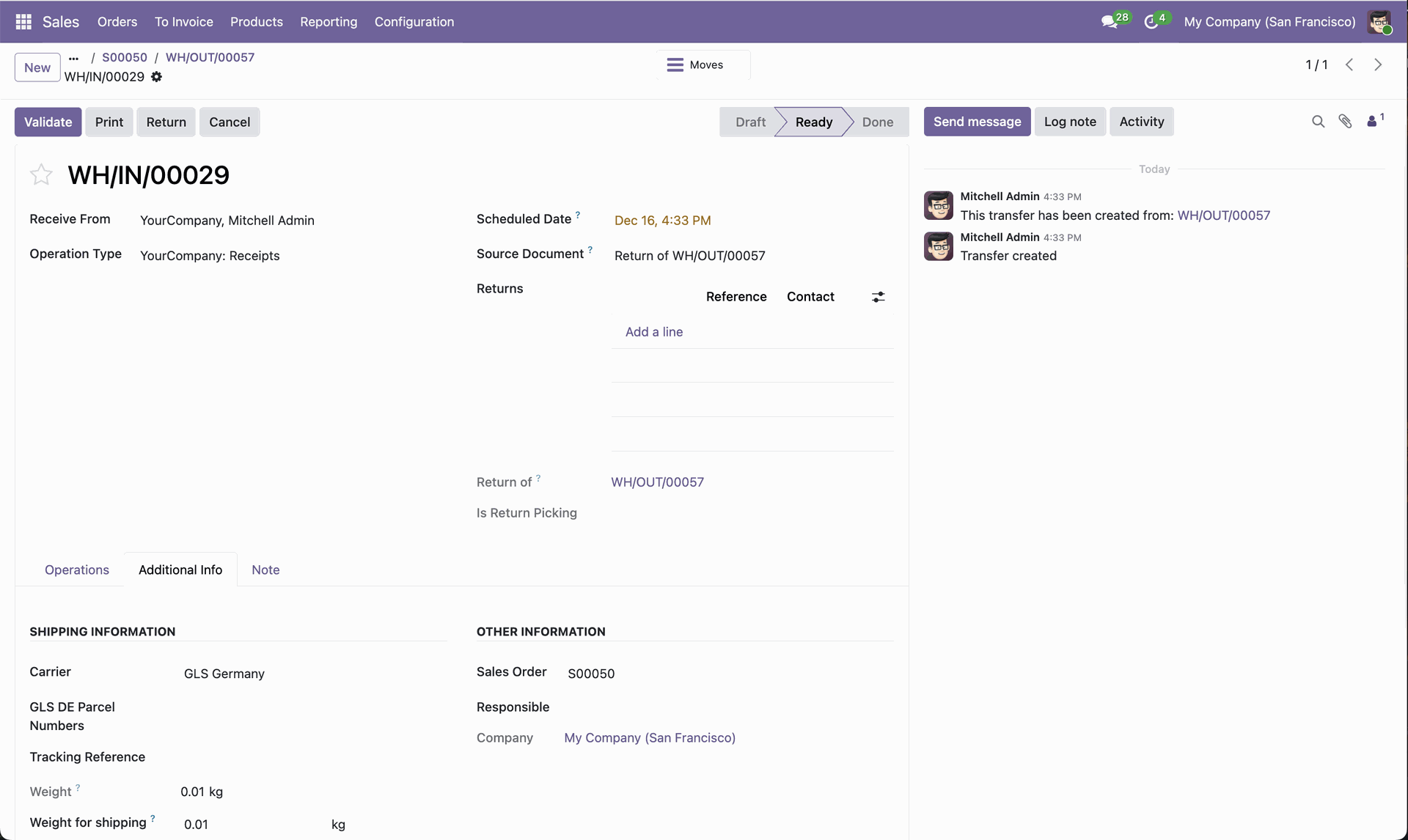
Task: Open the Note tab
Action: [265, 570]
